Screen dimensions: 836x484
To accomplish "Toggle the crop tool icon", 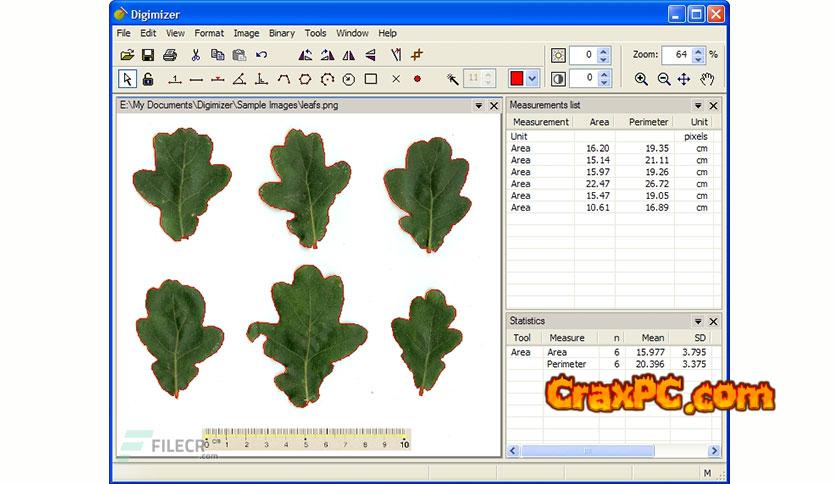I will coord(418,55).
